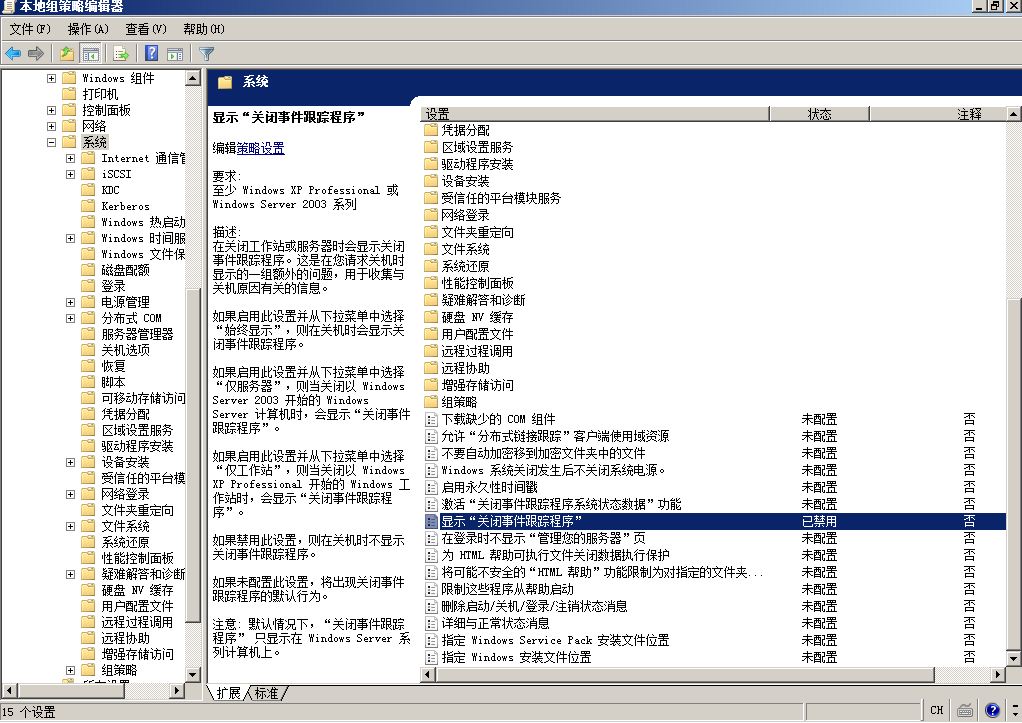Viewport: 1022px width, 723px height.
Task: Click the Export List toolbar icon
Action: pyautogui.click(x=121, y=54)
